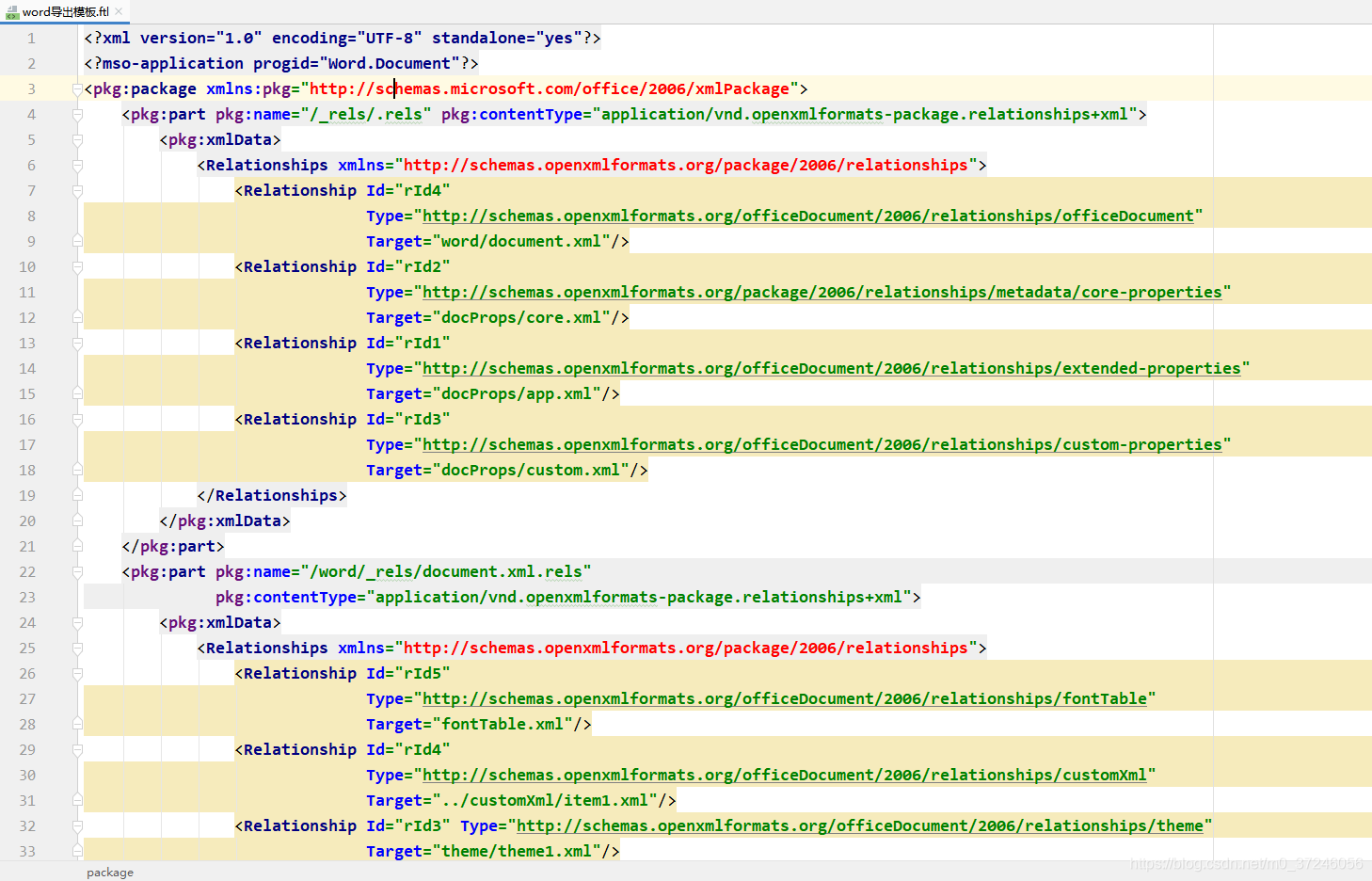Click "/word/_rels/document.xml.rels" on line 22
This screenshot has width=1372, height=881.
click(x=445, y=572)
